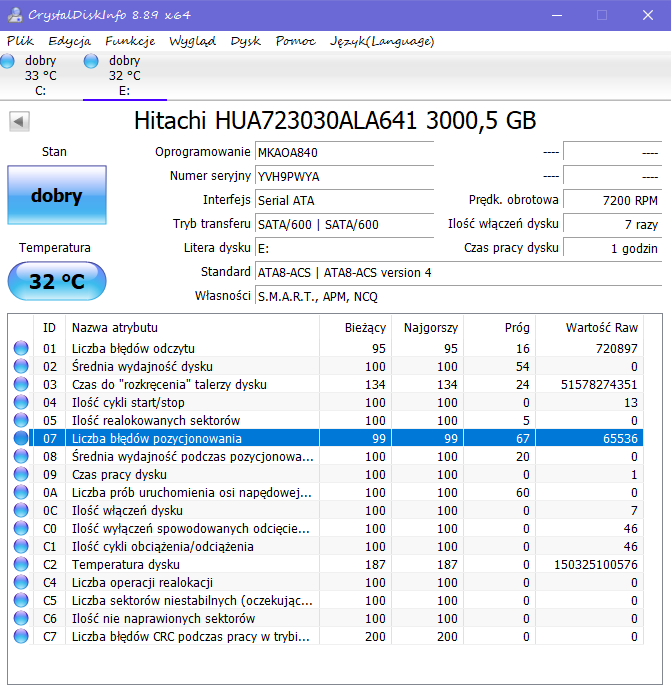
Task: Click status orb for attribute C1
Action: coord(21,546)
